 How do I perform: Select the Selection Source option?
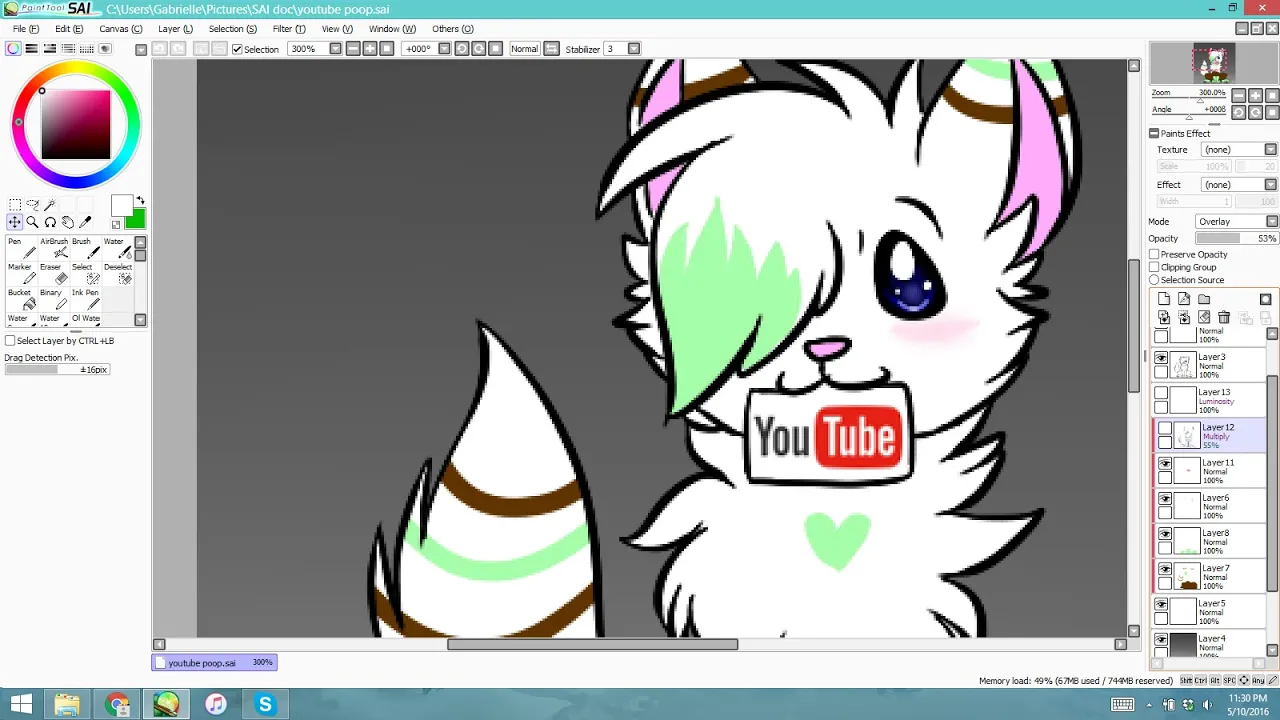click(1154, 280)
